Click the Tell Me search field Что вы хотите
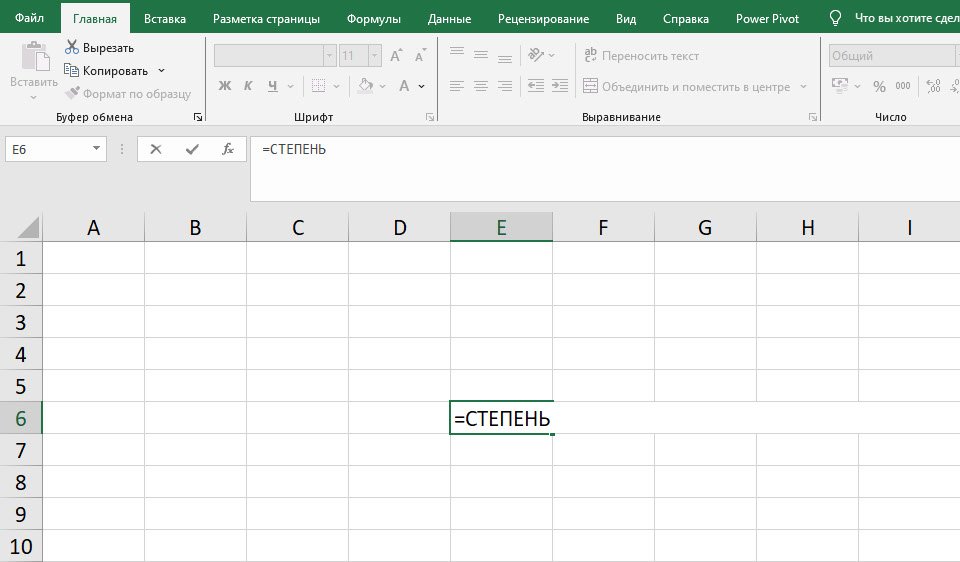 pyautogui.click(x=906, y=18)
